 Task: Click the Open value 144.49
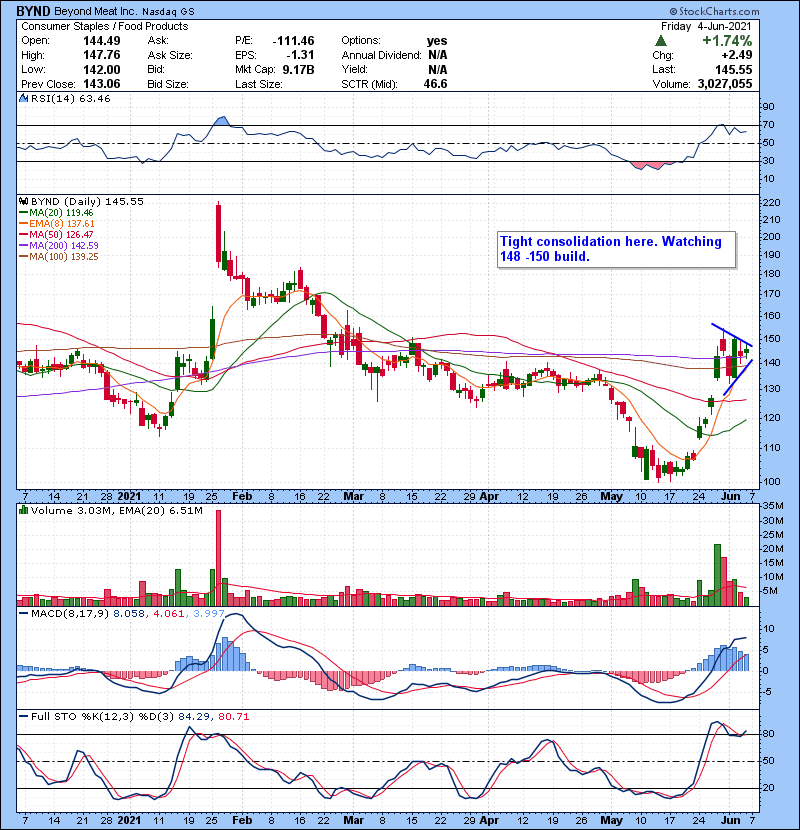click(x=102, y=41)
